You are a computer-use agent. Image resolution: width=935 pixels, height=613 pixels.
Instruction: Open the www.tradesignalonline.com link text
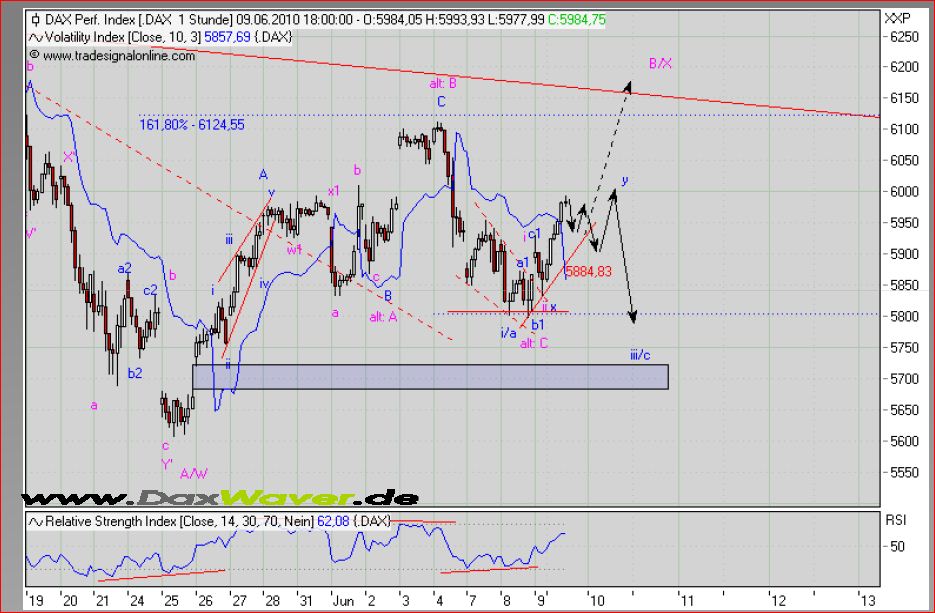pyautogui.click(x=119, y=55)
